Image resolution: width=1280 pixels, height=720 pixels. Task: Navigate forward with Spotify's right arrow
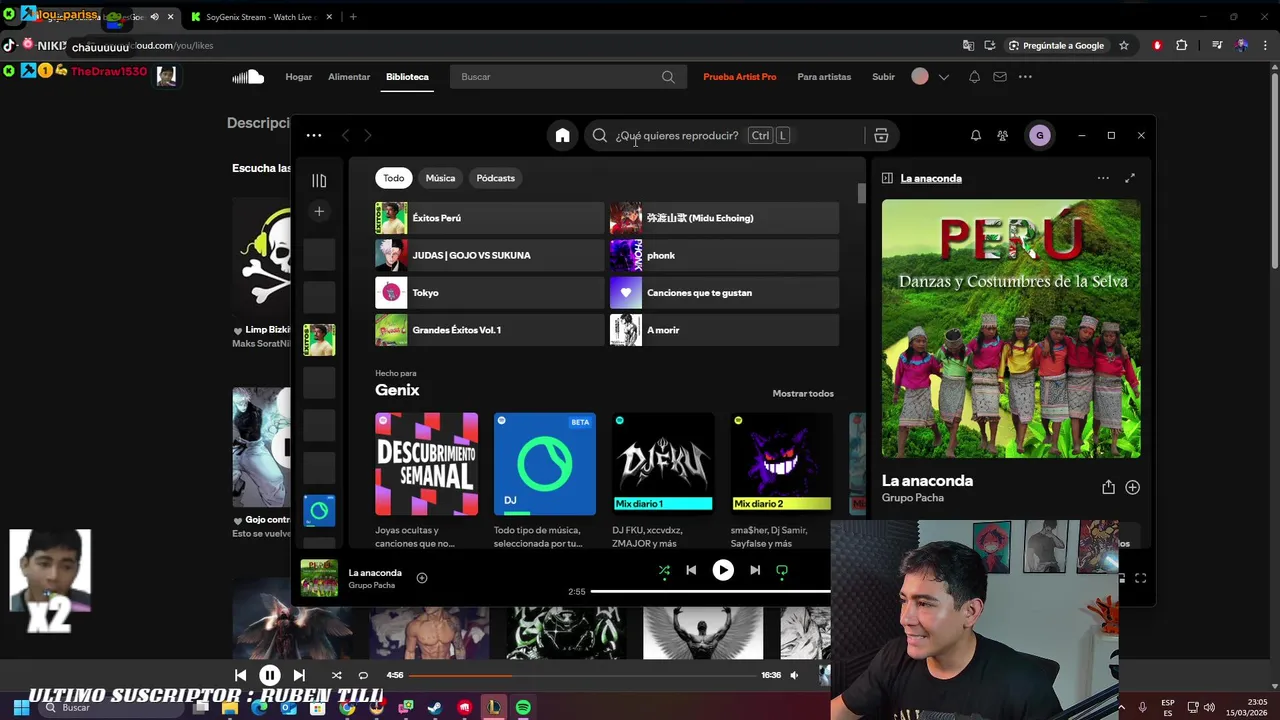[x=368, y=136]
